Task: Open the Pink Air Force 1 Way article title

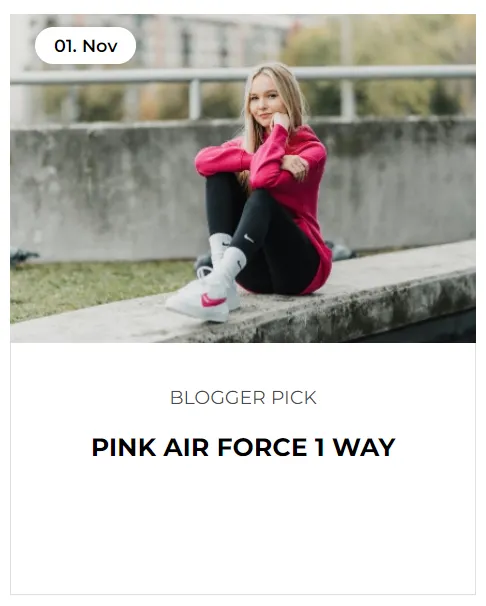Action: coord(243,448)
